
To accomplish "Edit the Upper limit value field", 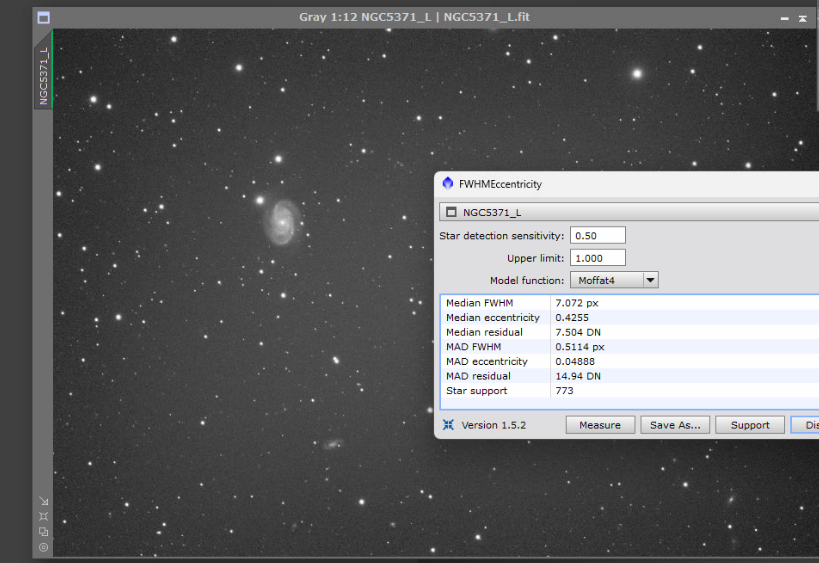I will pos(598,257).
